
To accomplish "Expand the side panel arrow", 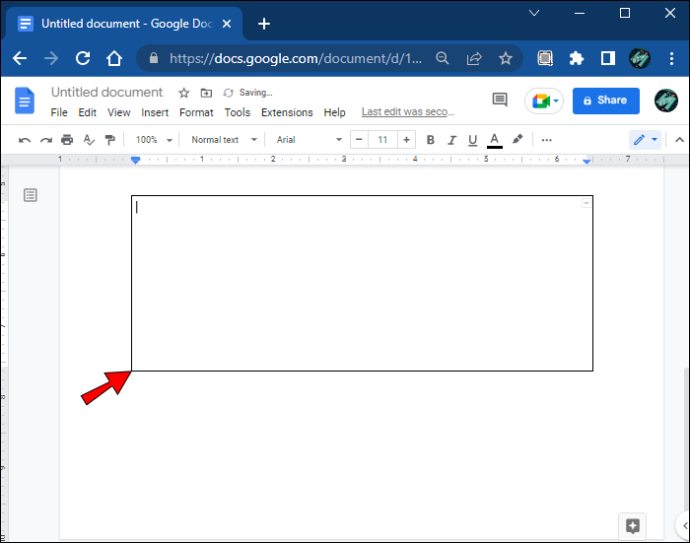I will (x=684, y=525).
